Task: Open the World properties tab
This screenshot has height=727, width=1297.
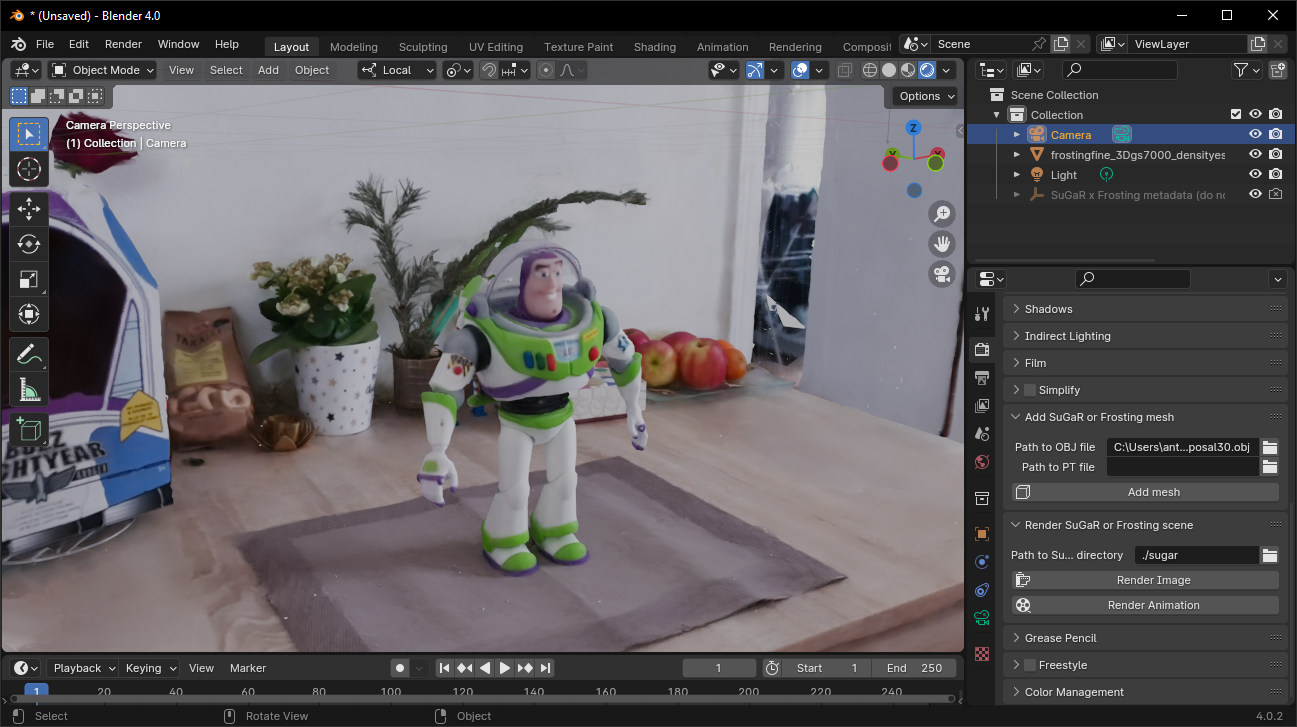Action: pyautogui.click(x=982, y=462)
